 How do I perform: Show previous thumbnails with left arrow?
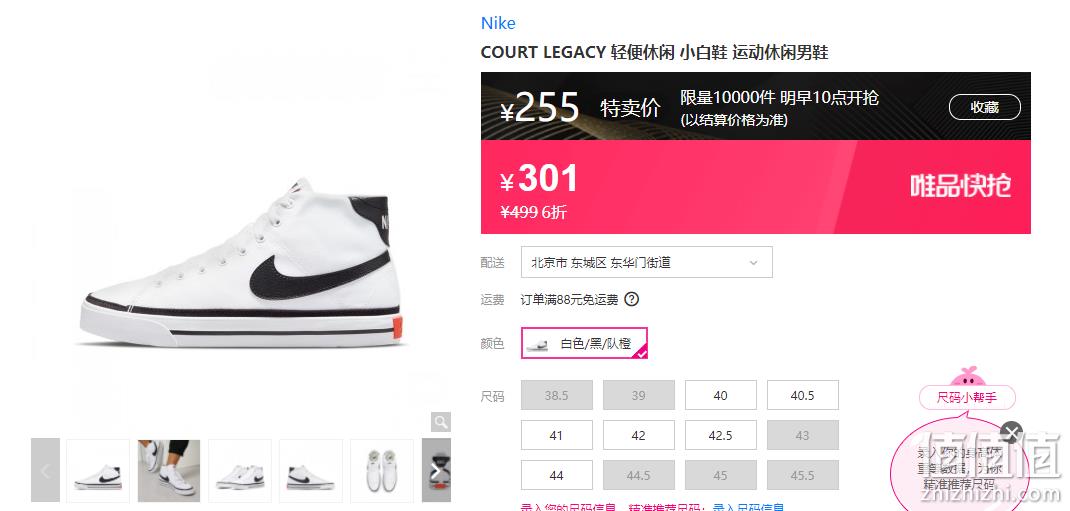point(46,471)
